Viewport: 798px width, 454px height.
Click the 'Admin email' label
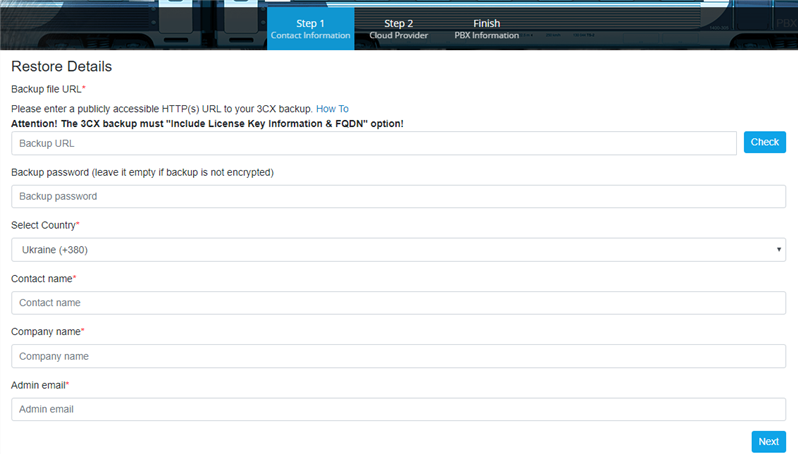tap(40, 385)
